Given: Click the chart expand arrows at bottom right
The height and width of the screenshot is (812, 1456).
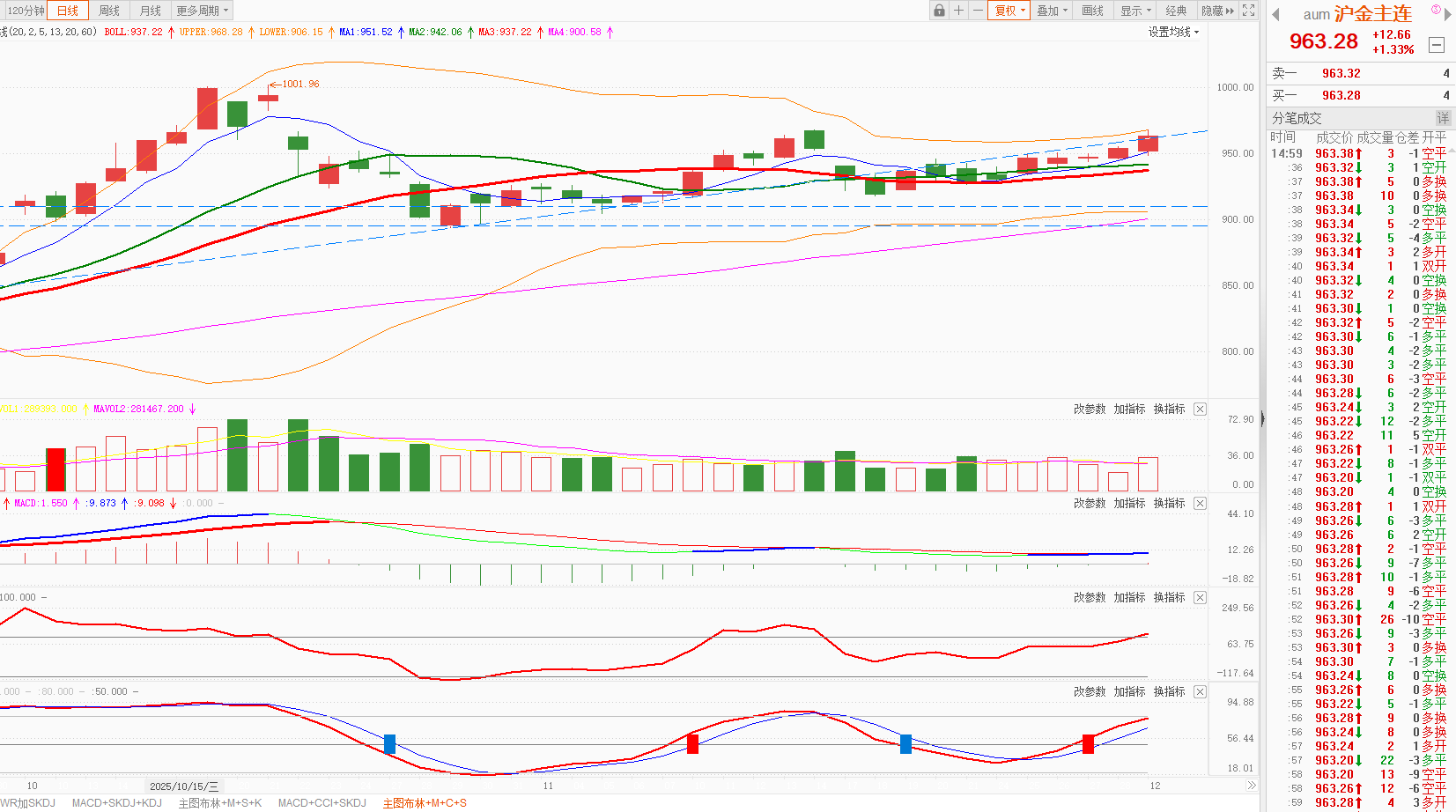Looking at the screenshot, I should (x=1251, y=786).
